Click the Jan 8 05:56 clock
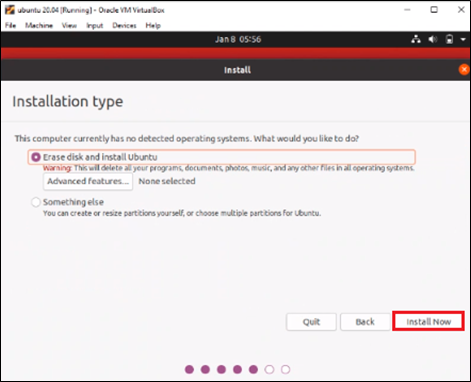This screenshot has width=471, height=382. [238, 39]
